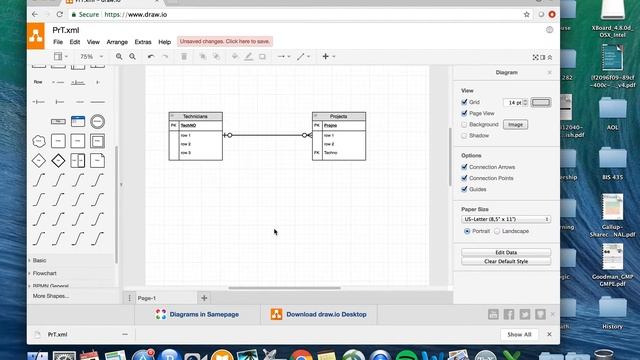Undo the last action

(x=151, y=56)
